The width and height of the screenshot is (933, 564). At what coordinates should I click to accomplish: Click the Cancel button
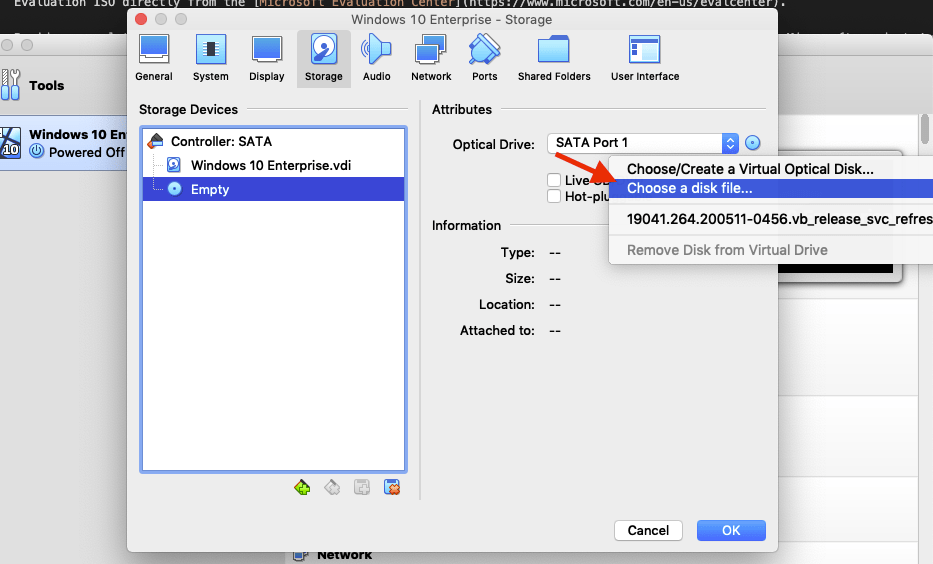[x=648, y=530]
